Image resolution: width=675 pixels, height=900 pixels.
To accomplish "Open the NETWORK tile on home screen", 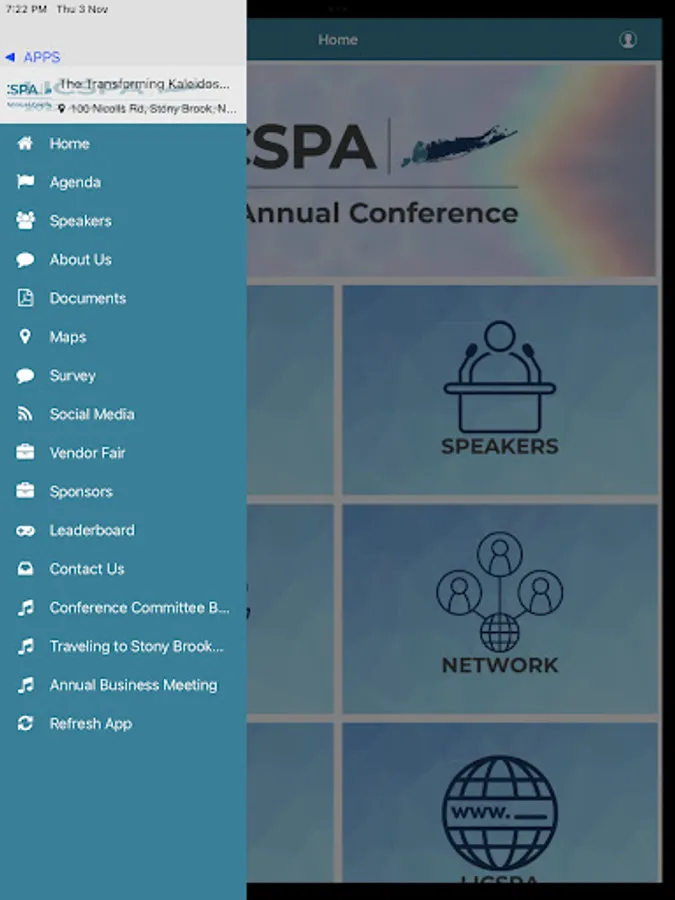I will [x=500, y=608].
